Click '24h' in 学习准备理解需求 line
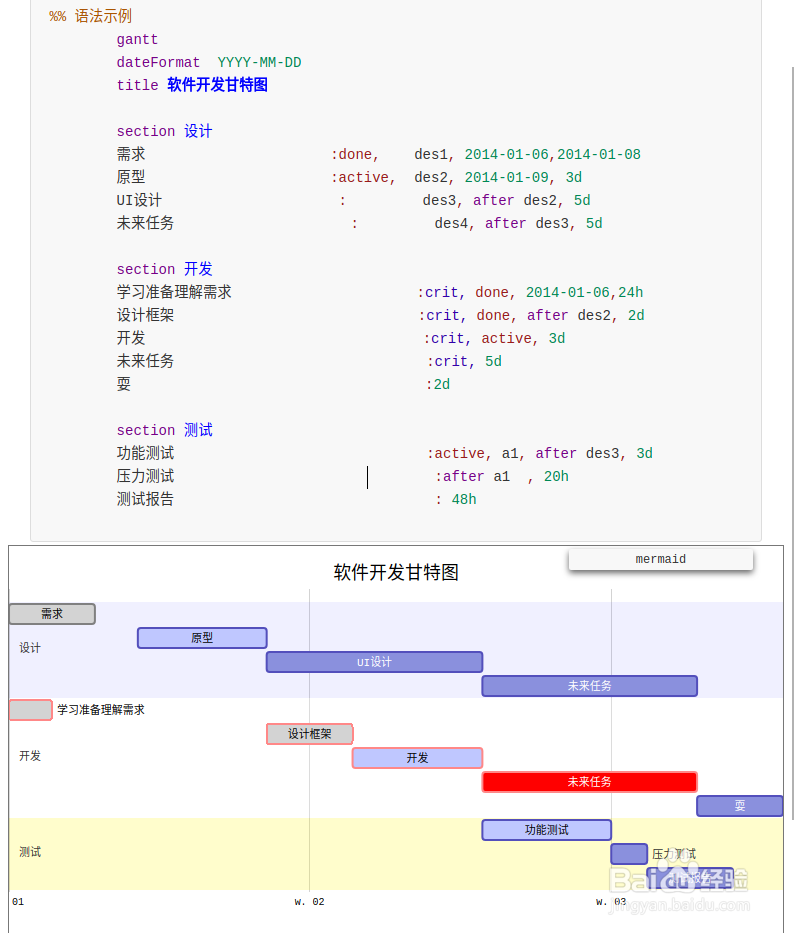This screenshot has height=933, width=794. [x=631, y=293]
